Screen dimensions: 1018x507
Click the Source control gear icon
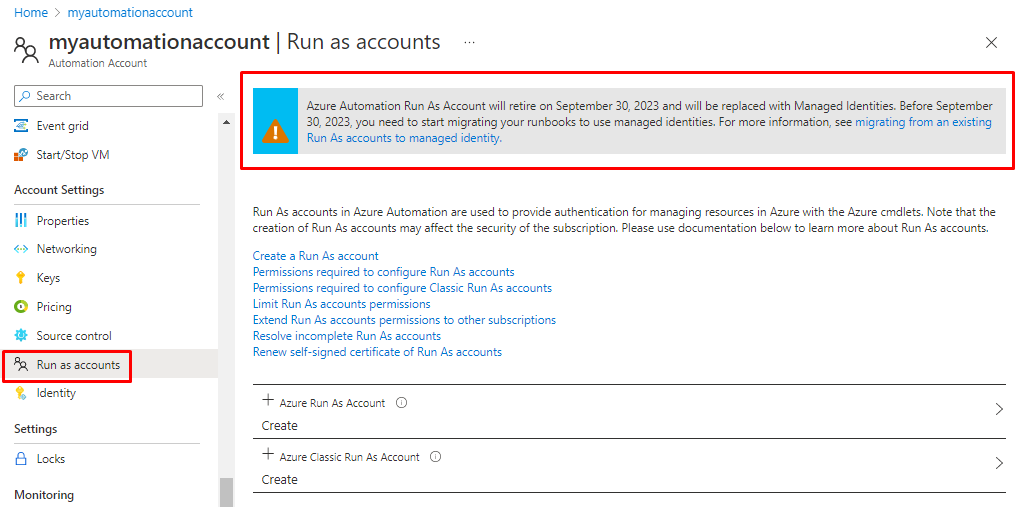click(21, 336)
